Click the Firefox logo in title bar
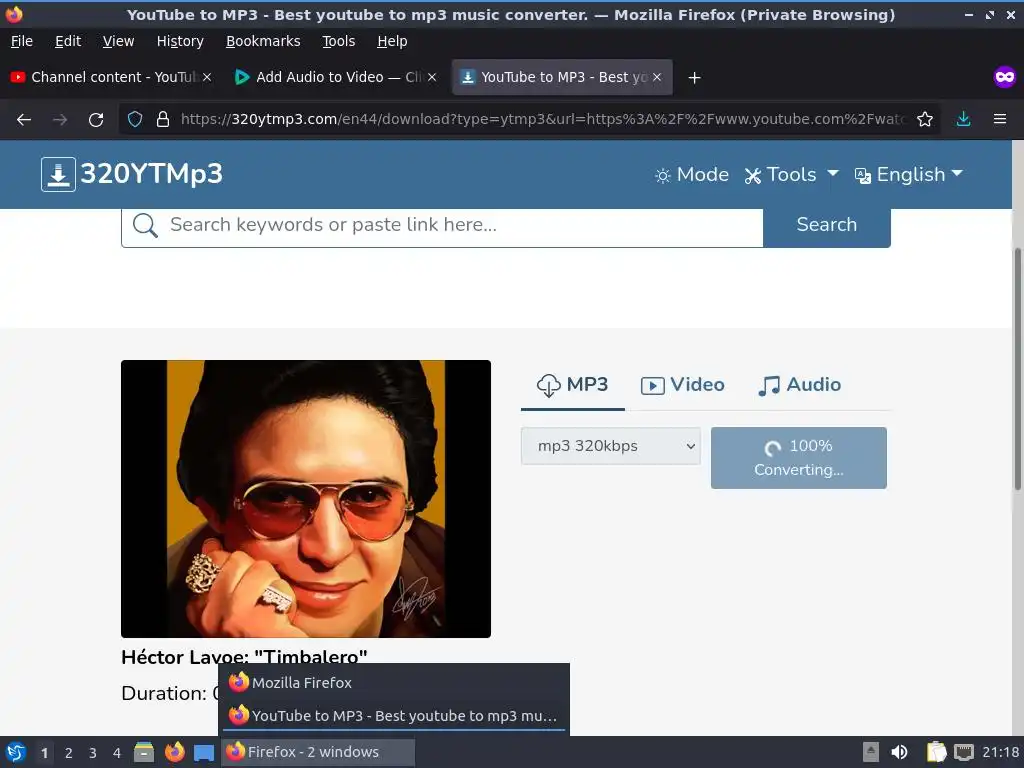The height and width of the screenshot is (768, 1024). pyautogui.click(x=14, y=14)
